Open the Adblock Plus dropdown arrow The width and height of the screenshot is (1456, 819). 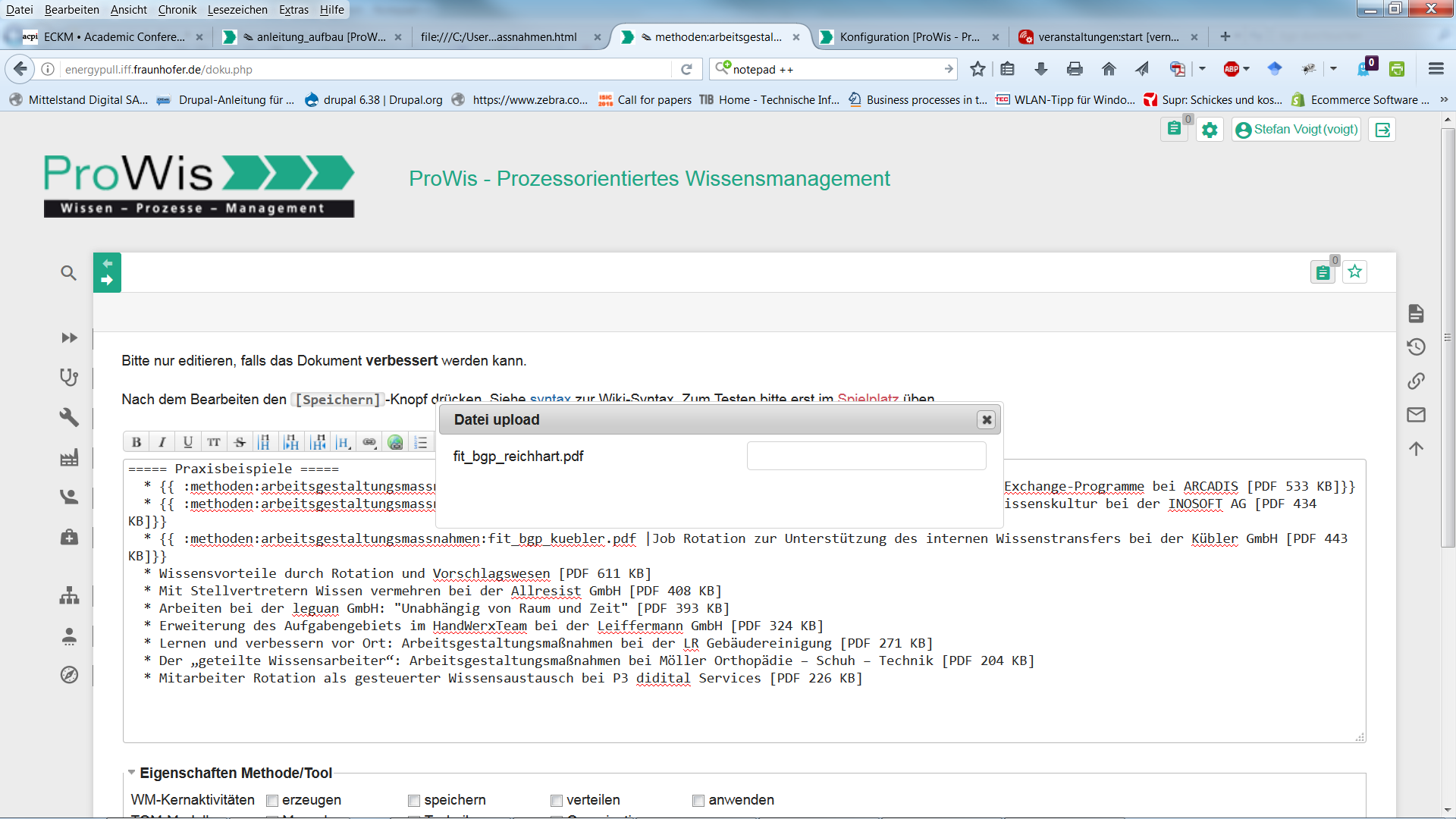click(1247, 69)
